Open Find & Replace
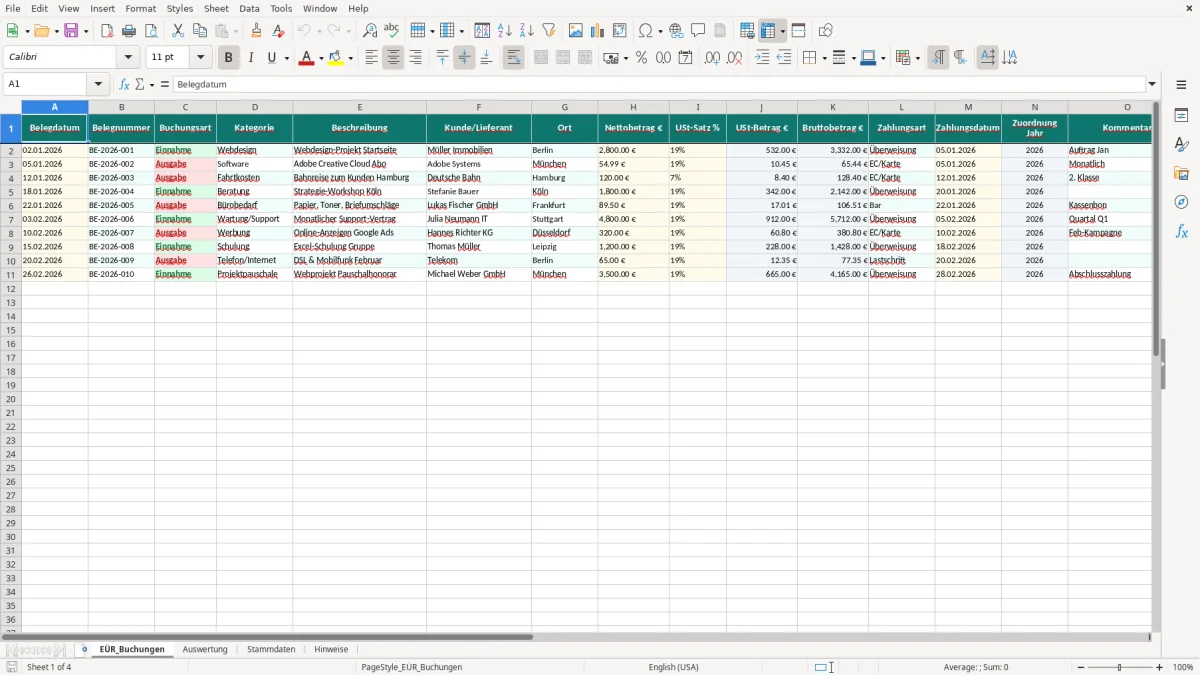1200x675 pixels. [x=370, y=31]
